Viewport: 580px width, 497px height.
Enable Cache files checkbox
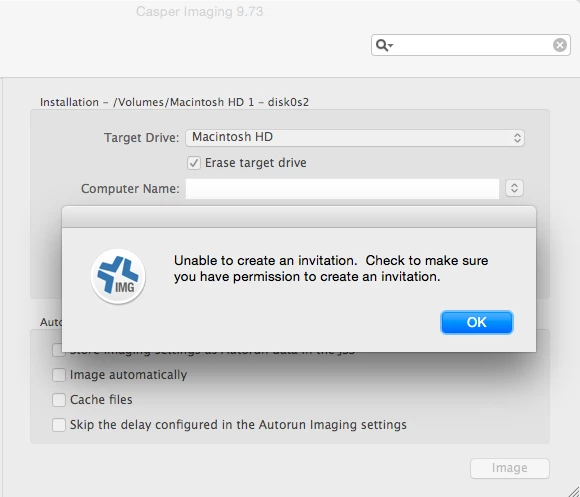(x=59, y=400)
